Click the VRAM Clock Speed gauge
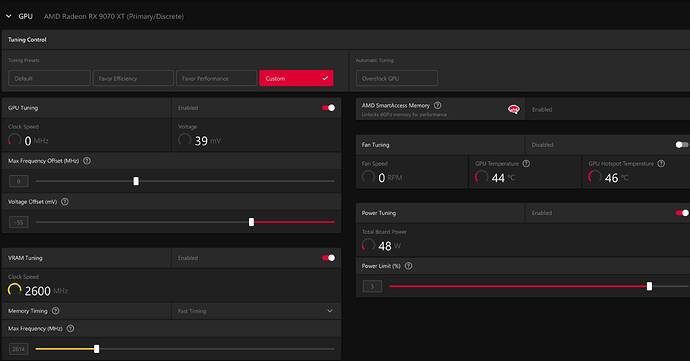The image size is (690, 361). click(15, 290)
